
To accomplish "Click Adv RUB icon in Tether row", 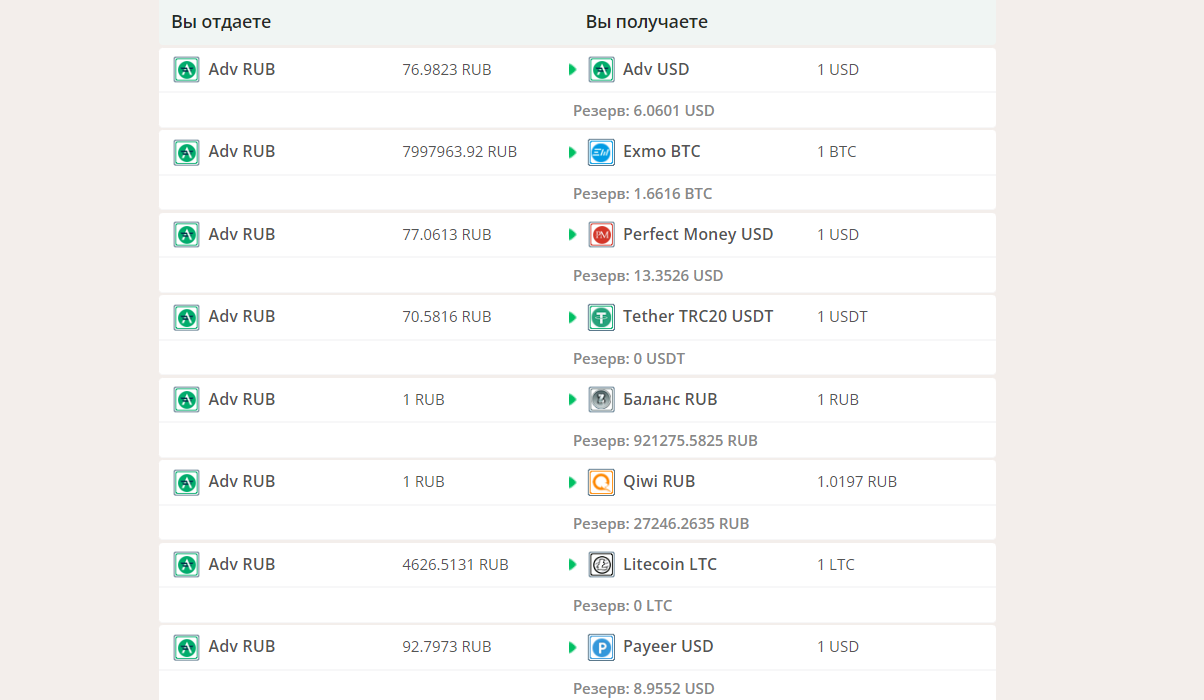I will pyautogui.click(x=186, y=317).
